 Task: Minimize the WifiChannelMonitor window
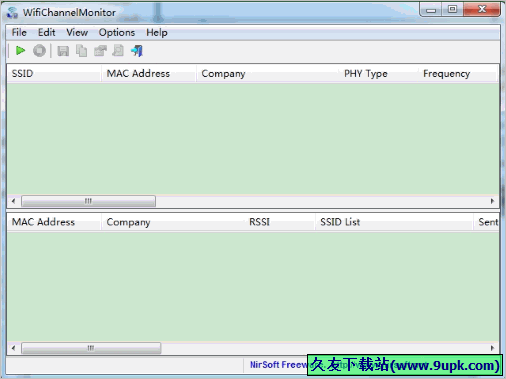click(431, 9)
